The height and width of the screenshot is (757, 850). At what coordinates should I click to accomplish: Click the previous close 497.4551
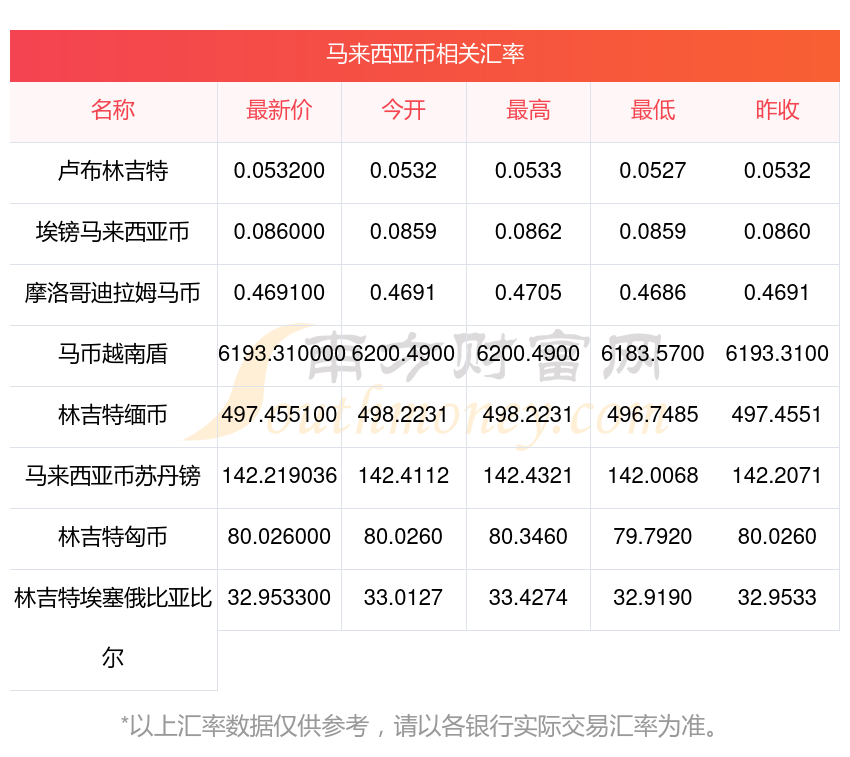pyautogui.click(x=777, y=415)
